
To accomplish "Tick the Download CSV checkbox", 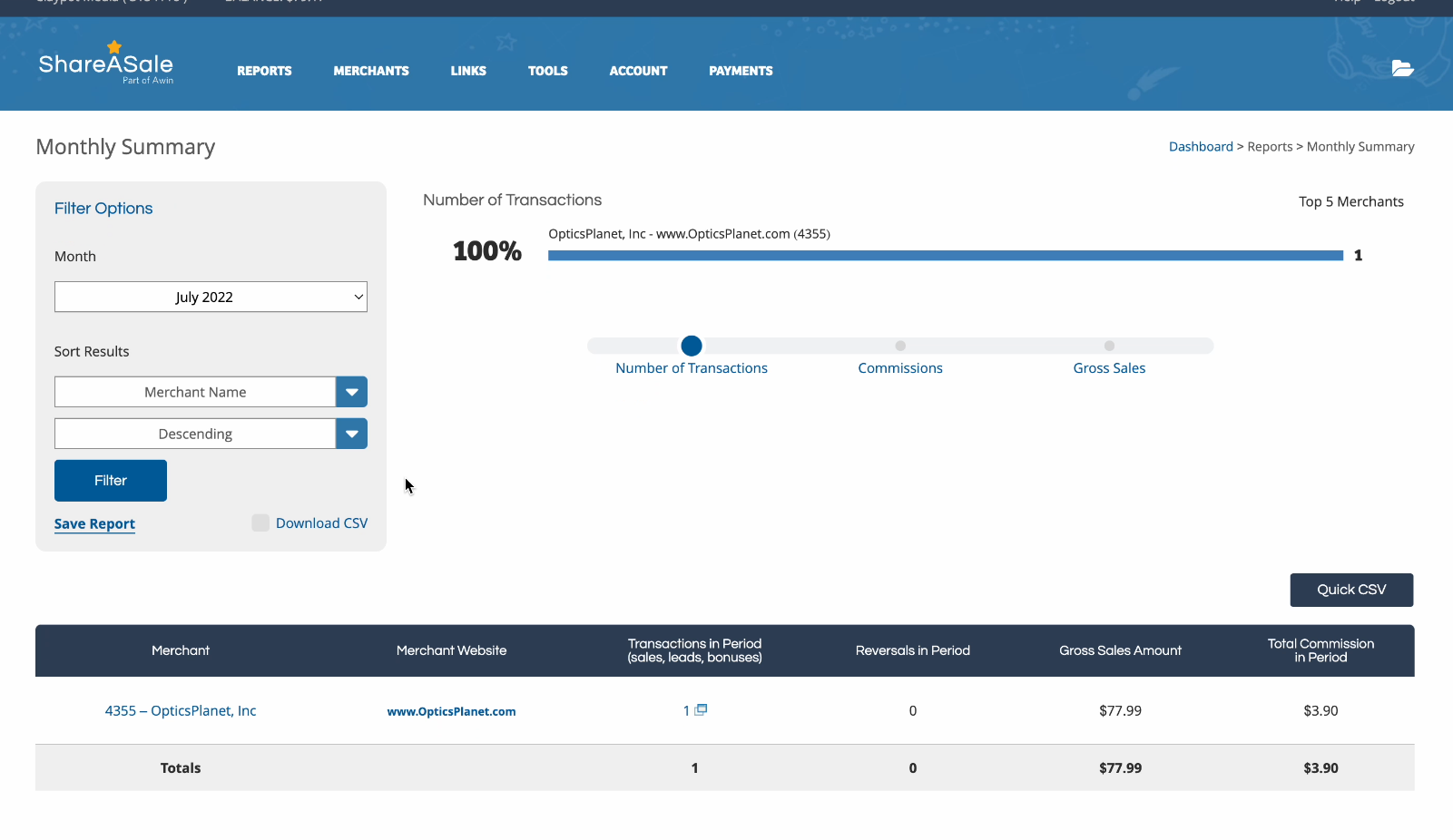I will pyautogui.click(x=260, y=523).
